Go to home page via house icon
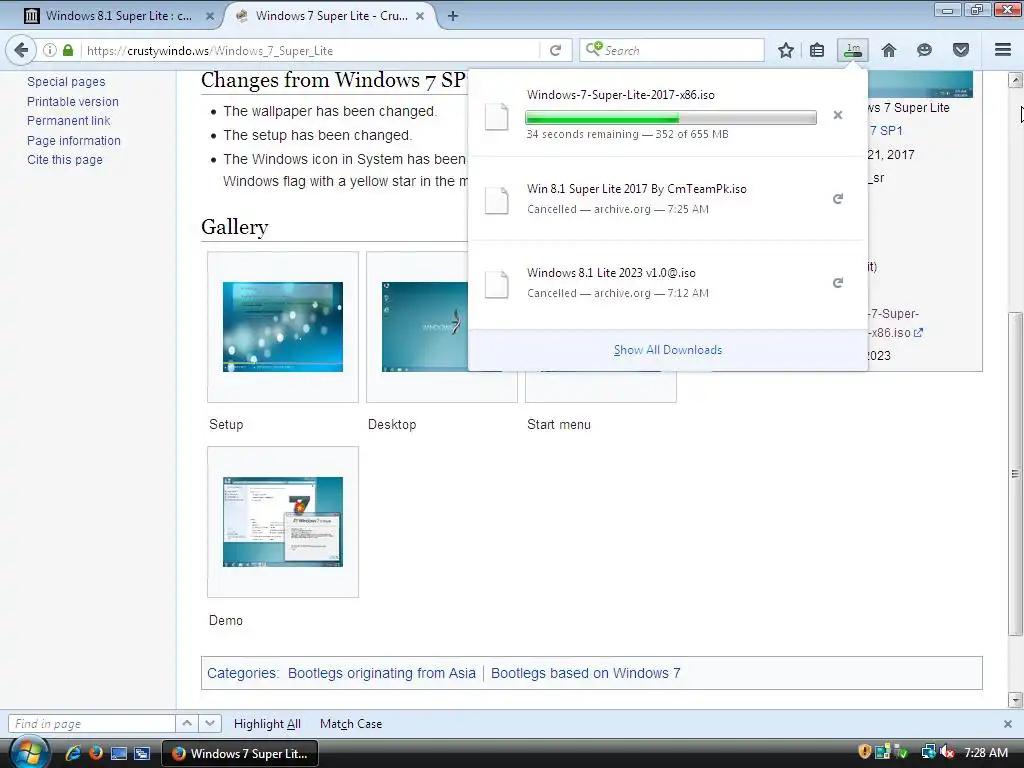The width and height of the screenshot is (1024, 768). (x=889, y=50)
